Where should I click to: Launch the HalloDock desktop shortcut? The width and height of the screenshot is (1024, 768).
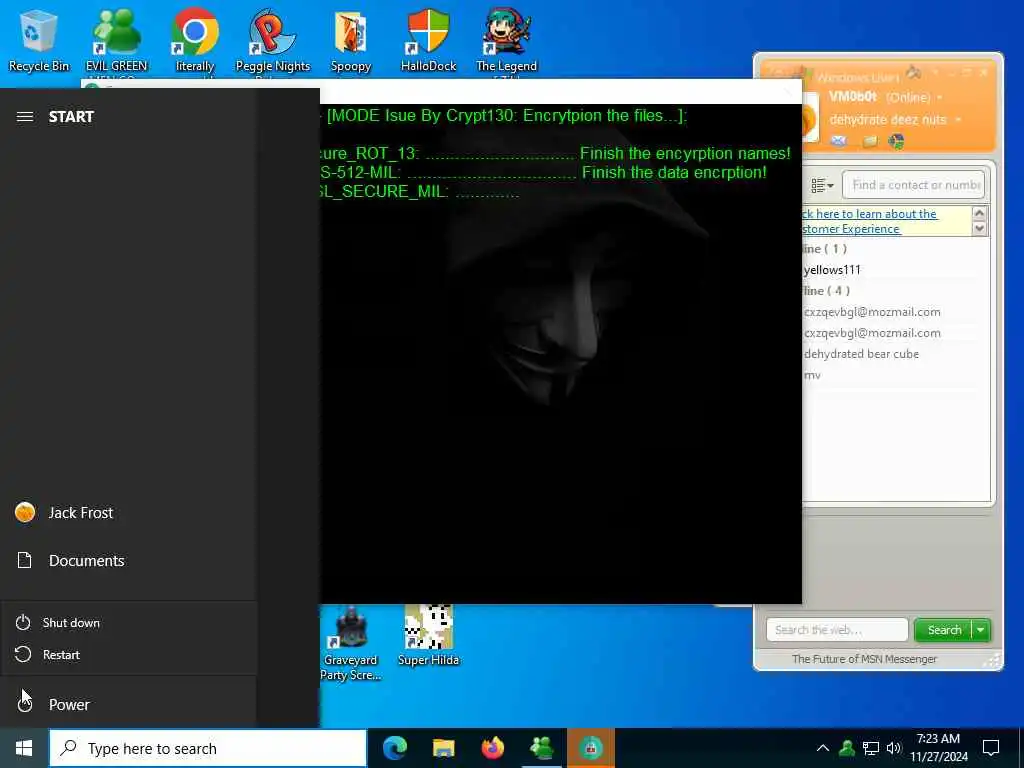point(428,40)
